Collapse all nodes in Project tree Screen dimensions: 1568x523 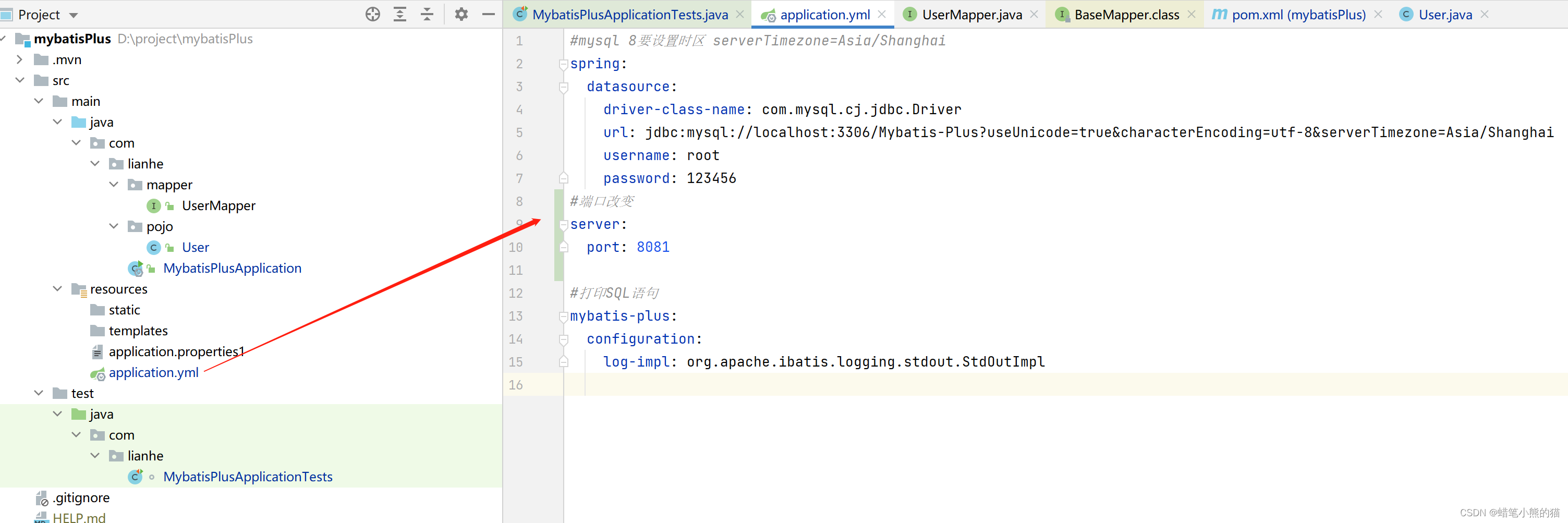428,14
